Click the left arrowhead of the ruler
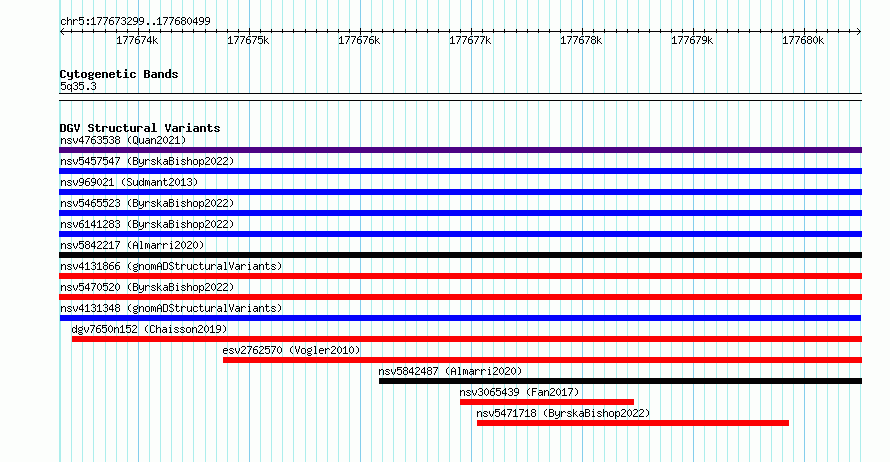 62,32
